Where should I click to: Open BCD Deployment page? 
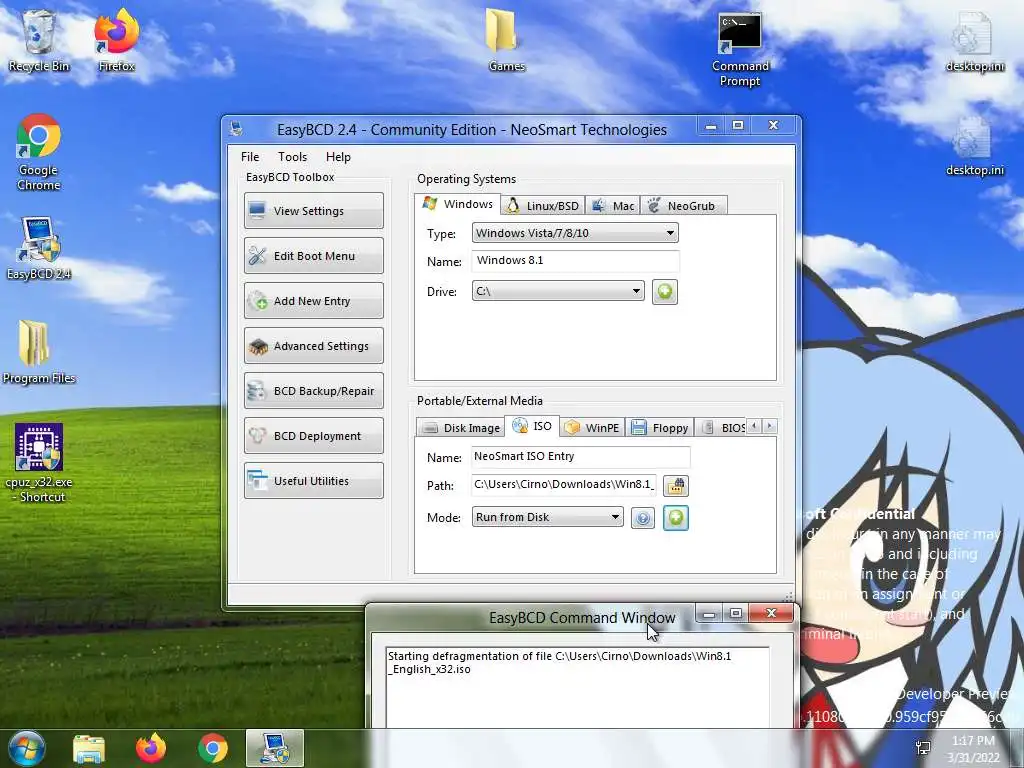313,436
